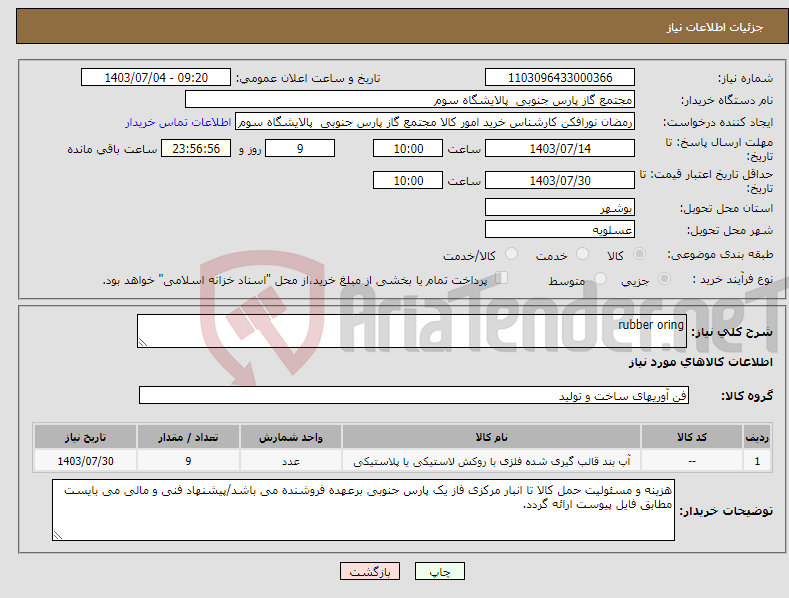Click the بازگشت (back) button
789x598 pixels.
(370, 571)
